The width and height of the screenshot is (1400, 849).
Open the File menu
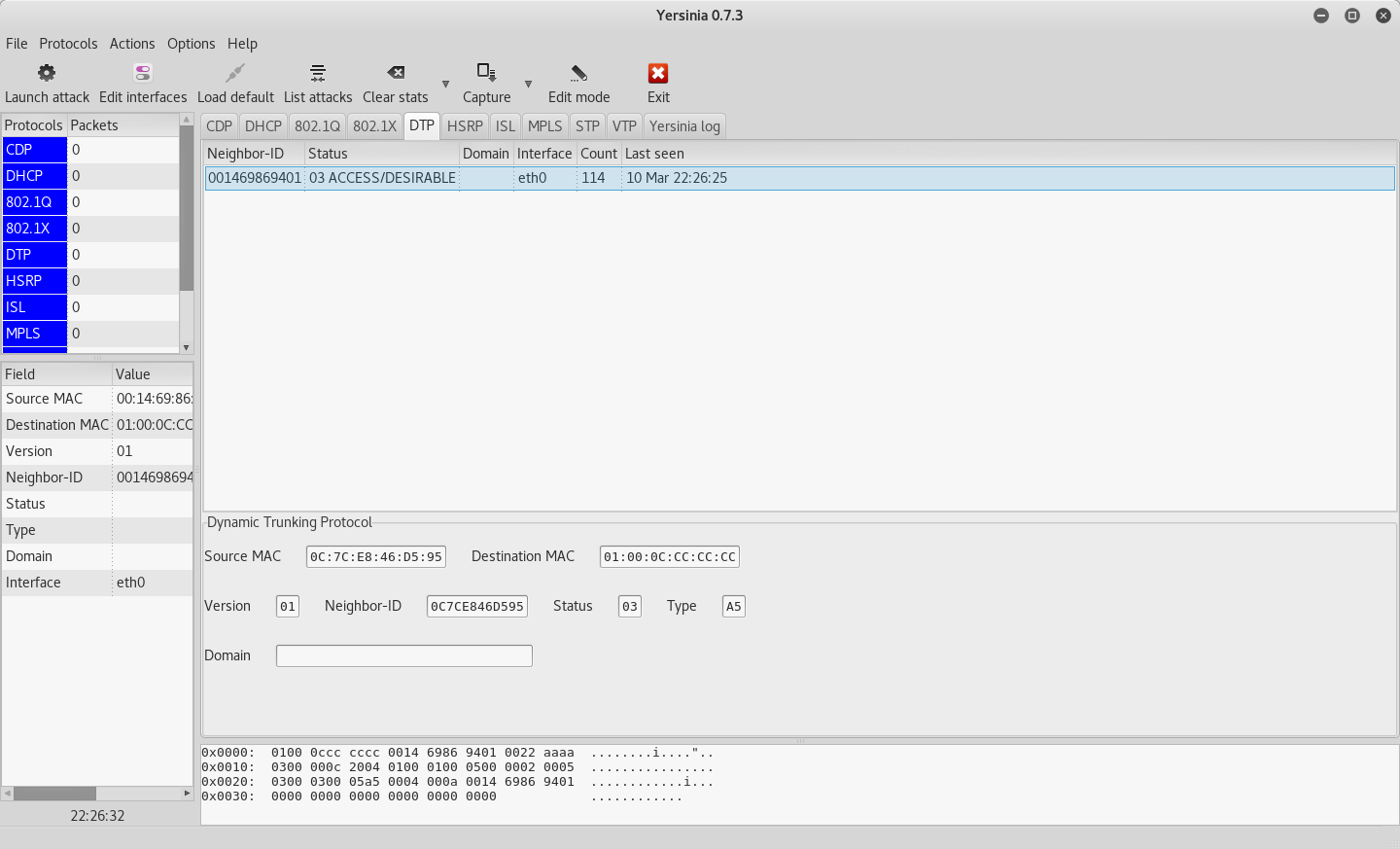click(x=17, y=44)
